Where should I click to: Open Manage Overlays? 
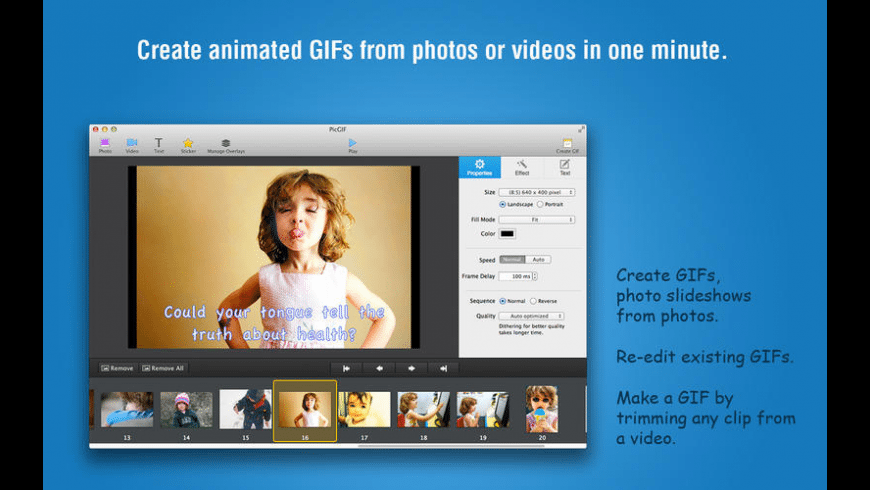(x=226, y=146)
